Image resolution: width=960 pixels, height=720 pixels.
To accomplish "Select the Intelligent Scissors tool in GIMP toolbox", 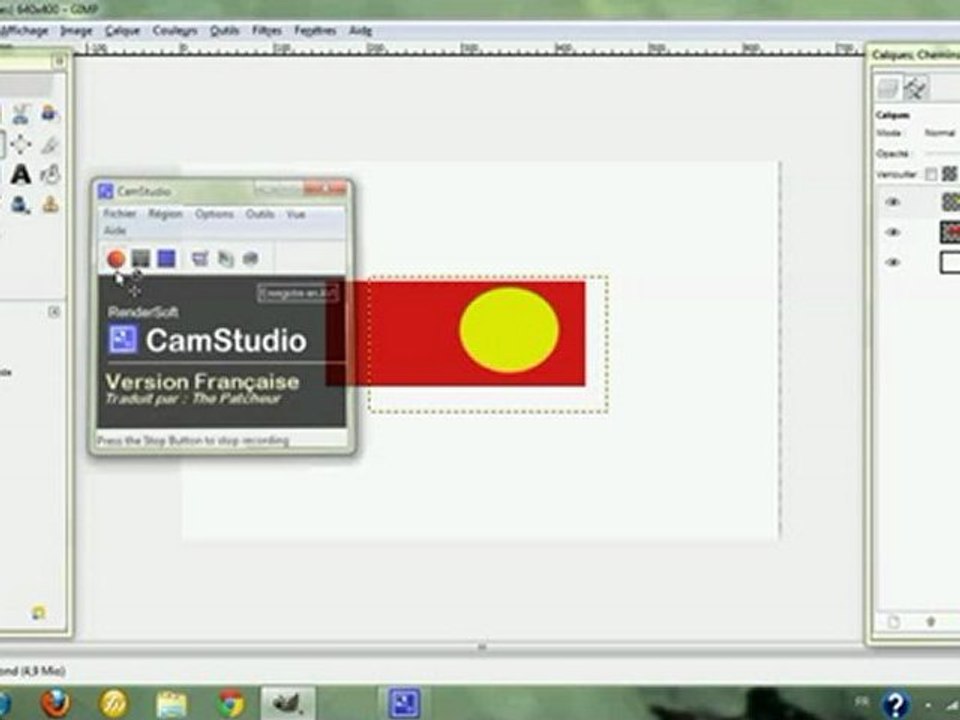I will [x=21, y=114].
